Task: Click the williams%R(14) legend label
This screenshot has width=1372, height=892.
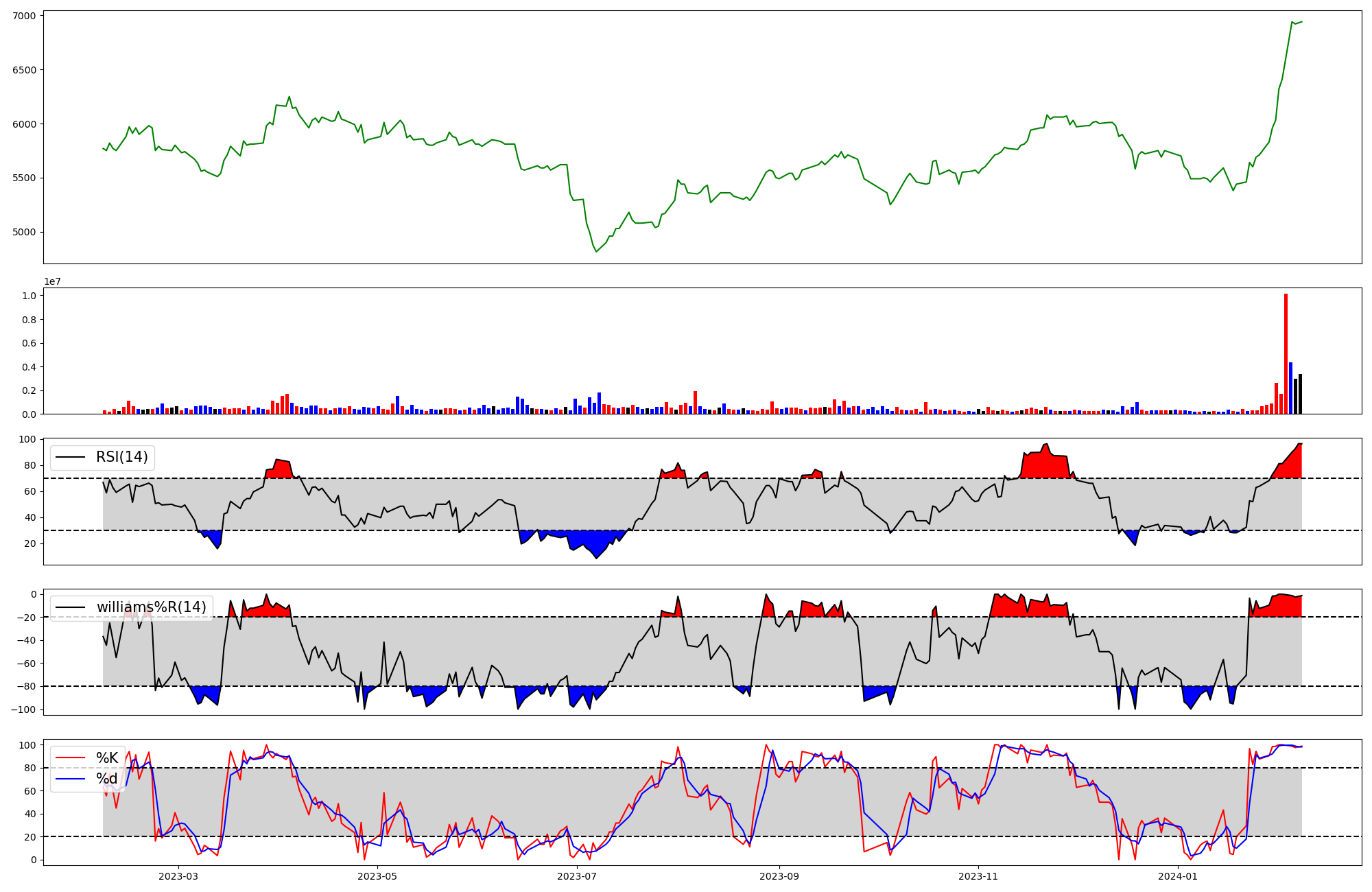Action: (151, 607)
